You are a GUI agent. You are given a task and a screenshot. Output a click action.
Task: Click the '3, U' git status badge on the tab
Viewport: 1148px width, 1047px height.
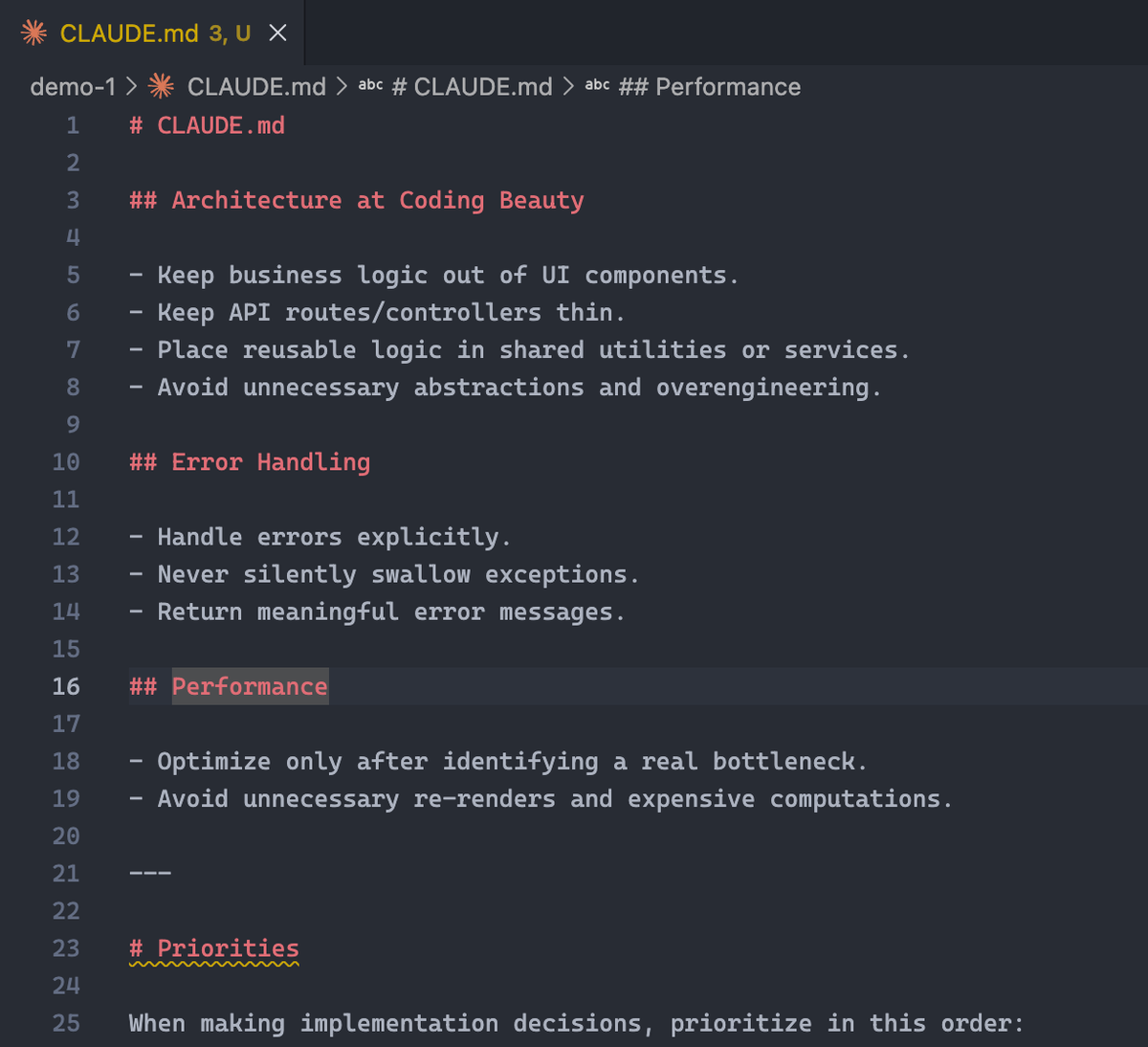(x=230, y=33)
